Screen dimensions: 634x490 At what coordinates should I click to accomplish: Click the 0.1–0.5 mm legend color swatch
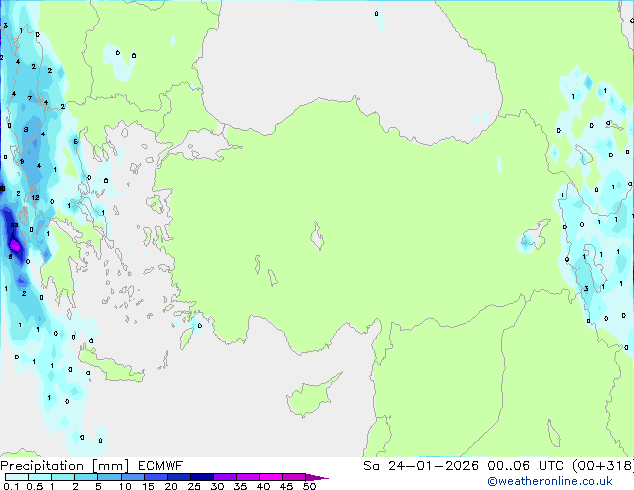[x=17, y=477]
